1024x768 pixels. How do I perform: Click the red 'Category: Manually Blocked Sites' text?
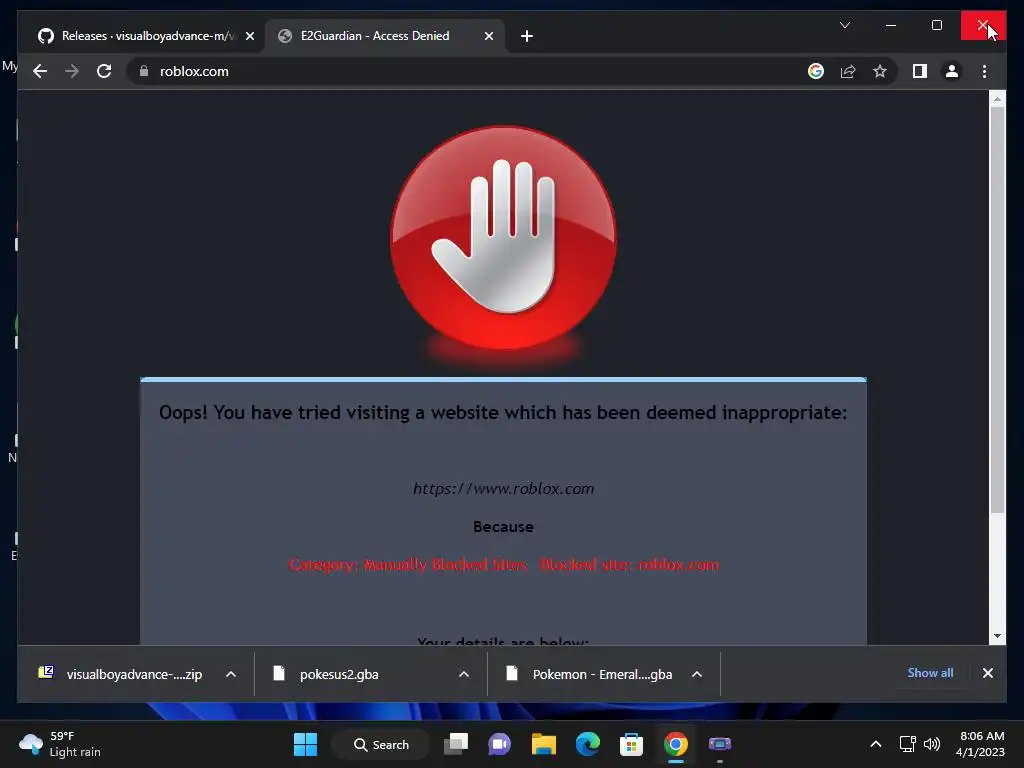408,564
